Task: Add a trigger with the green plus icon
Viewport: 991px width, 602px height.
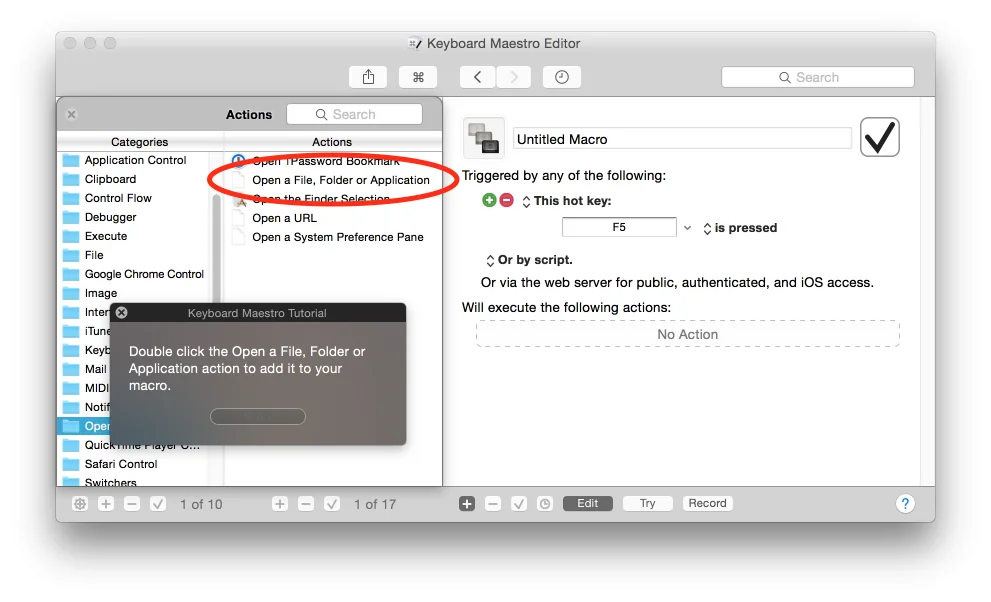Action: point(489,200)
